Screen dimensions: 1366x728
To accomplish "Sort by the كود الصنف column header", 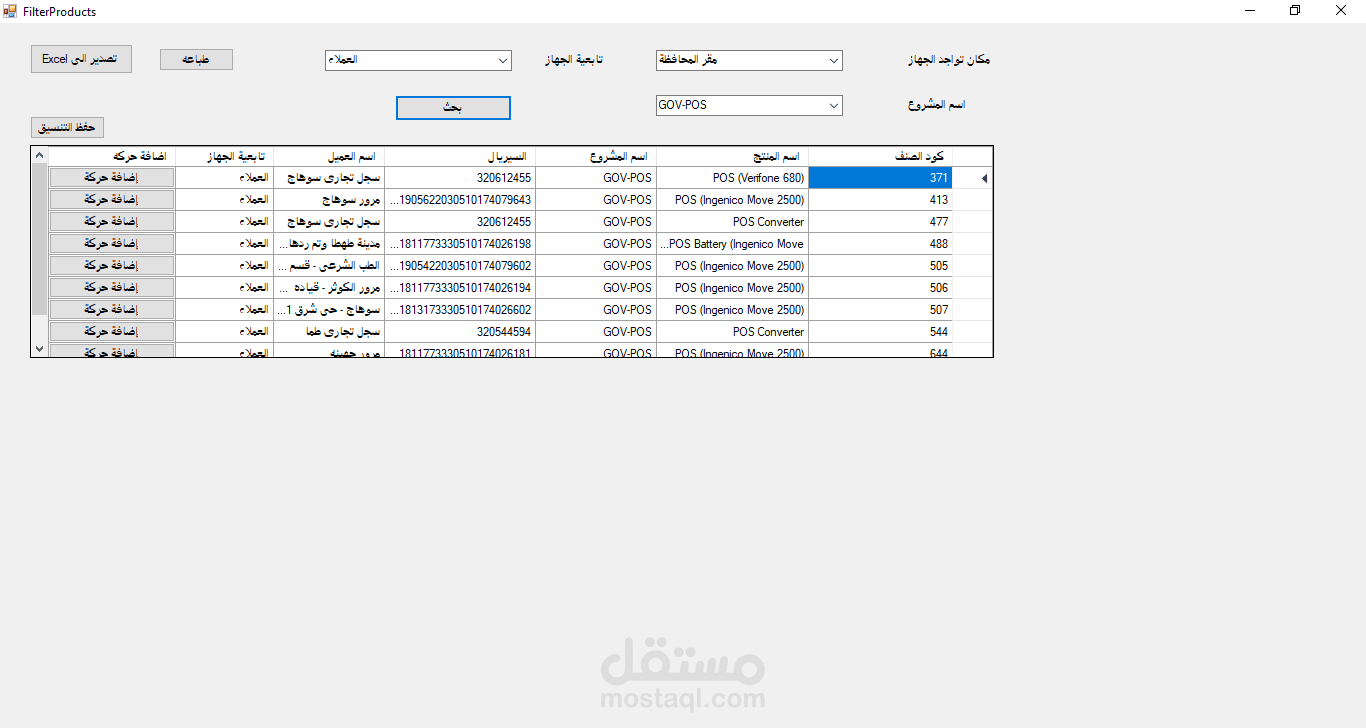I will tap(880, 157).
